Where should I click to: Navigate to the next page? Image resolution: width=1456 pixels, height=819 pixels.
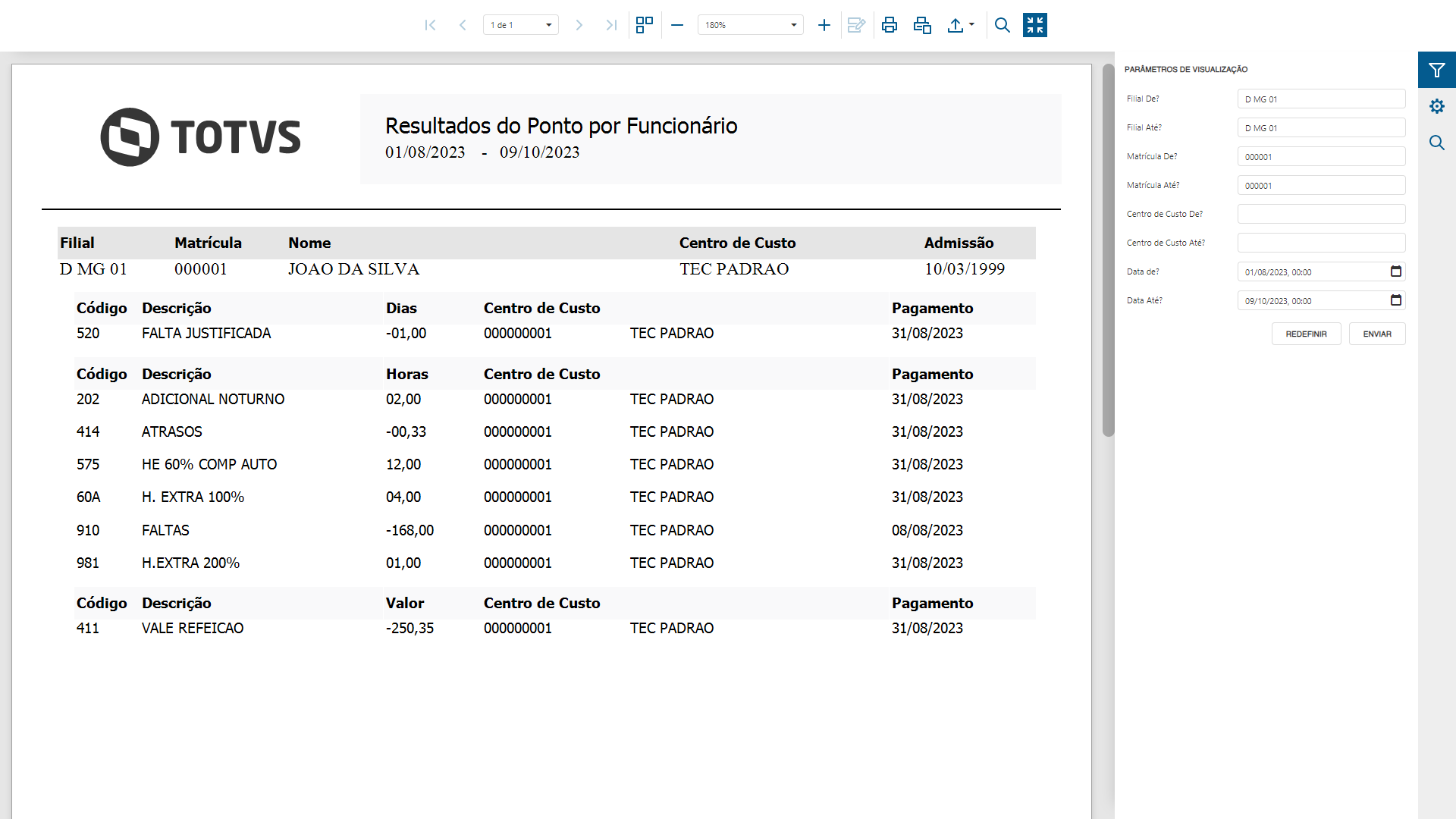tap(579, 25)
